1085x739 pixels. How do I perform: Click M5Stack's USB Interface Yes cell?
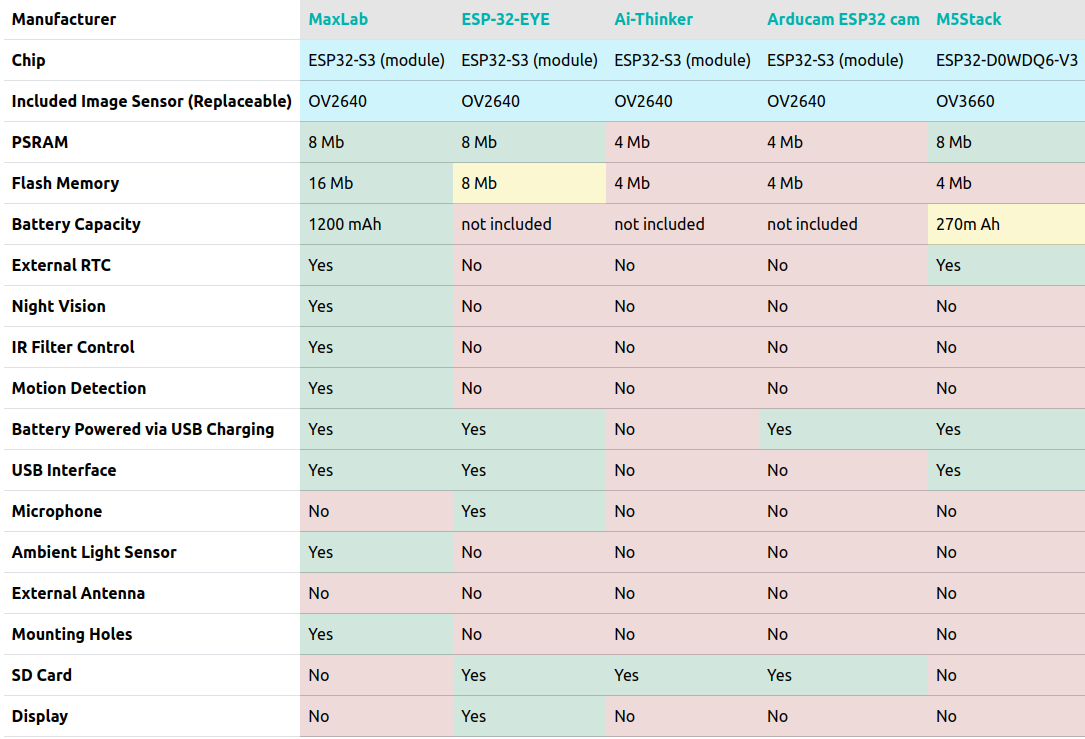[1006, 471]
